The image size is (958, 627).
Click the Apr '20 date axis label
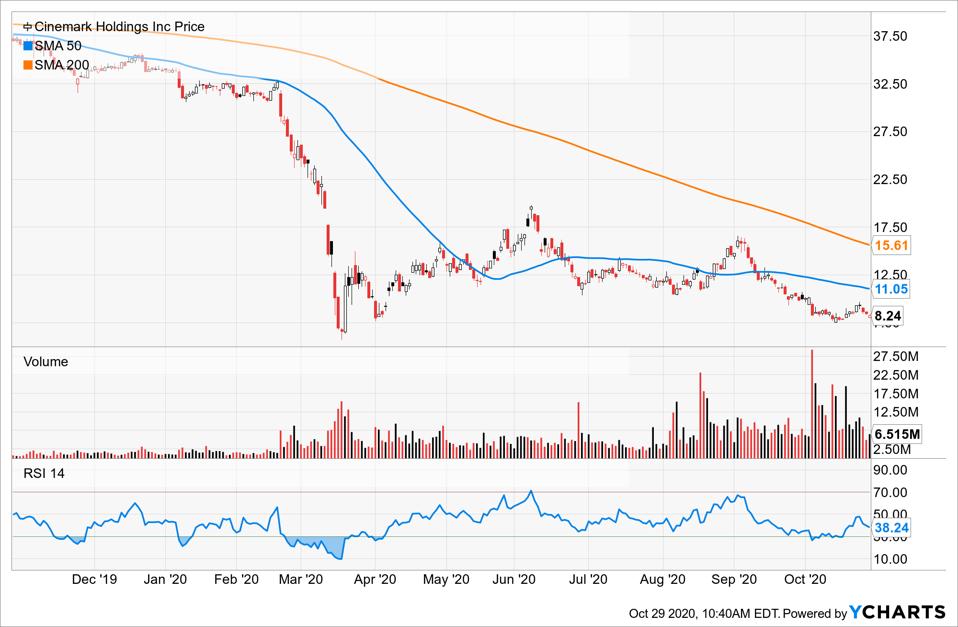point(375,579)
